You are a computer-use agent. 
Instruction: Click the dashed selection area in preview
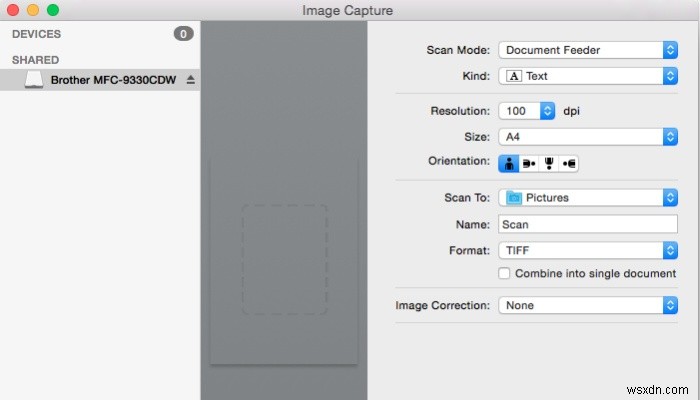285,259
